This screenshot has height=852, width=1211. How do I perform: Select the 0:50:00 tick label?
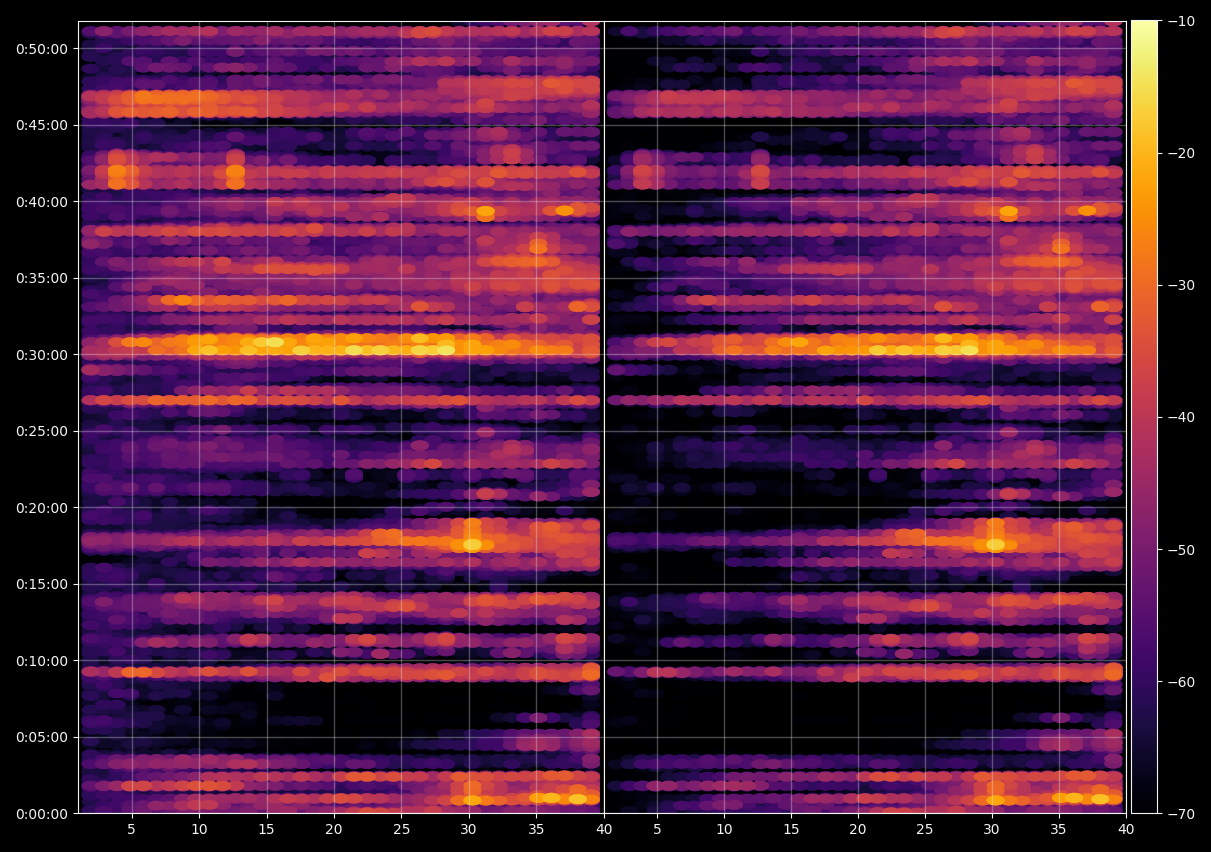point(42,49)
